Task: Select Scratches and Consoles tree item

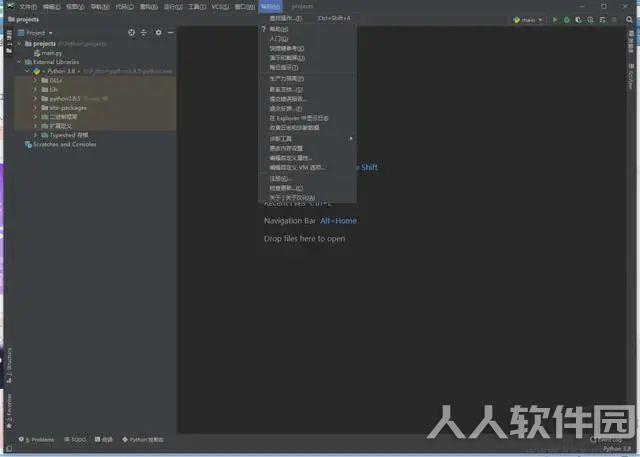Action: click(x=61, y=144)
